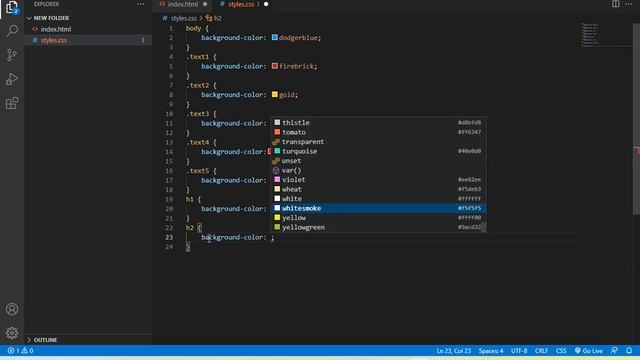Click the .text2 selector on line 7
The image size is (640, 360).
point(198,85)
